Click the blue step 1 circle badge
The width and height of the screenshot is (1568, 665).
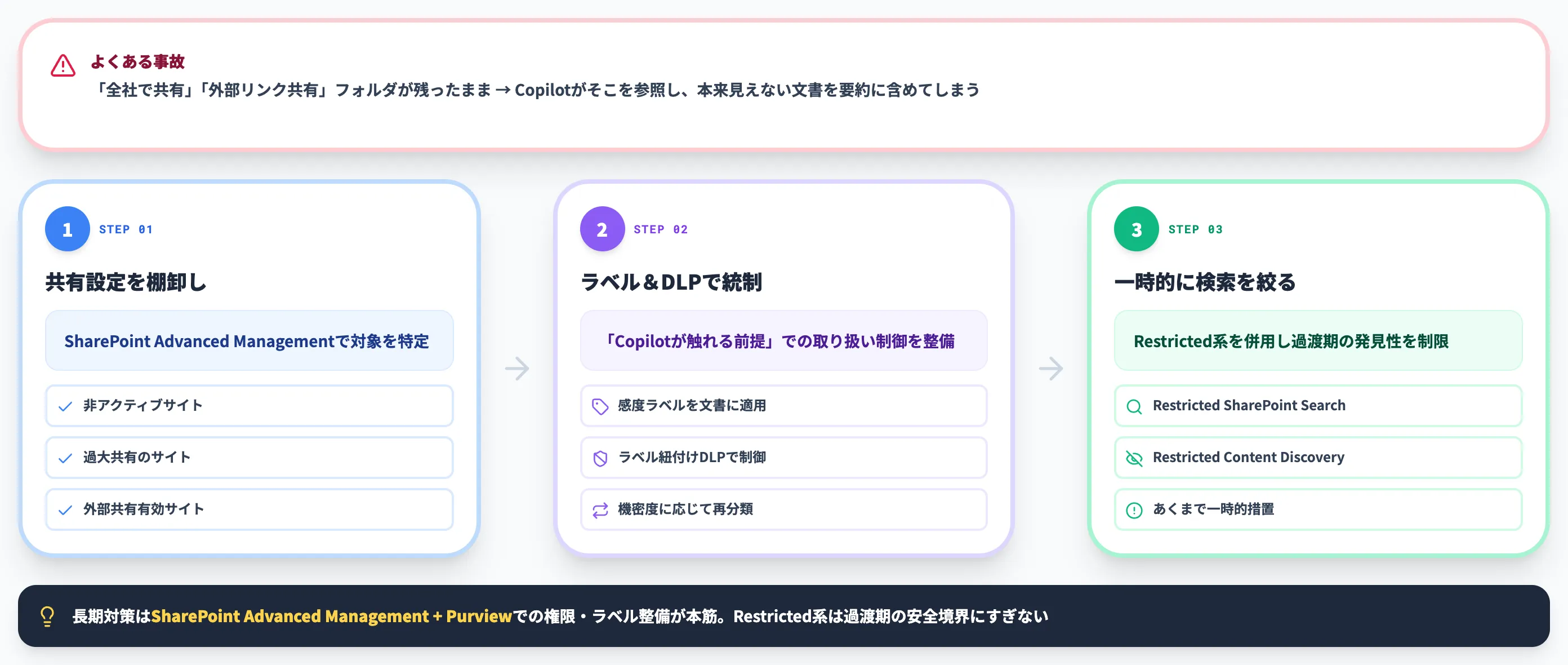coord(68,229)
